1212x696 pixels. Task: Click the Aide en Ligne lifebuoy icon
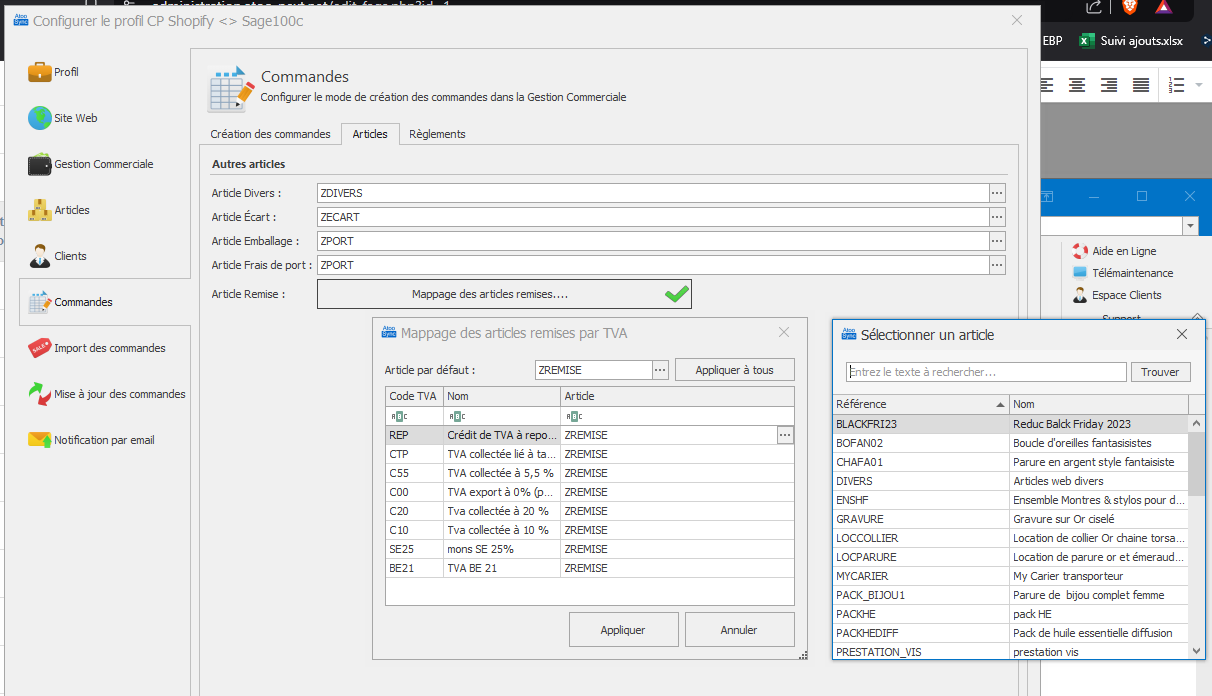(1079, 251)
